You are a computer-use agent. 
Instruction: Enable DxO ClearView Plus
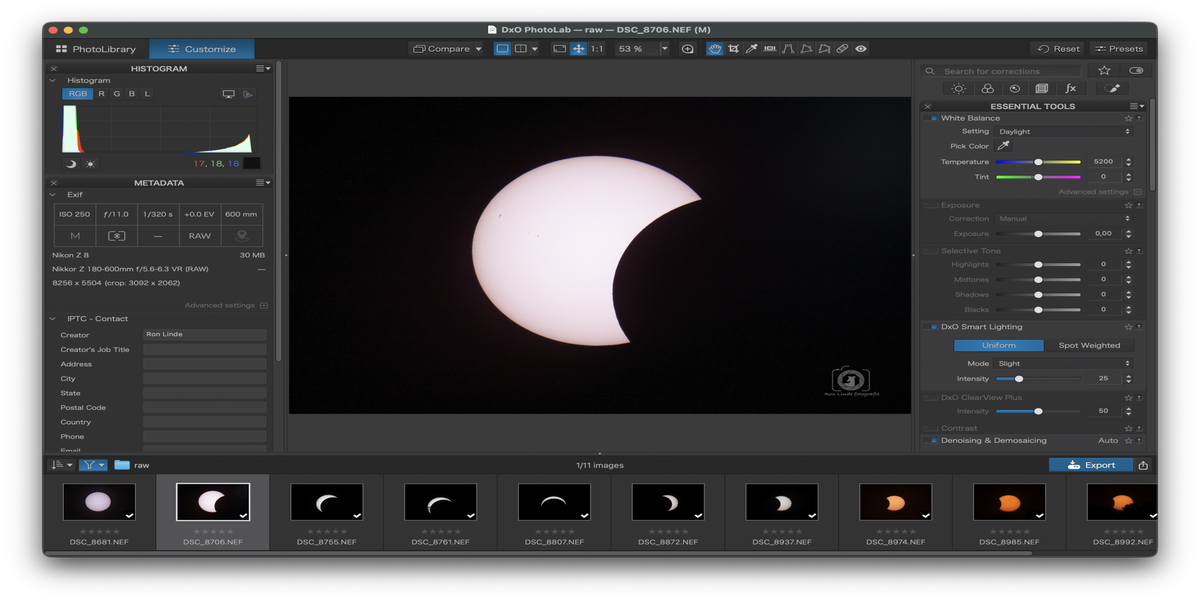coord(931,398)
